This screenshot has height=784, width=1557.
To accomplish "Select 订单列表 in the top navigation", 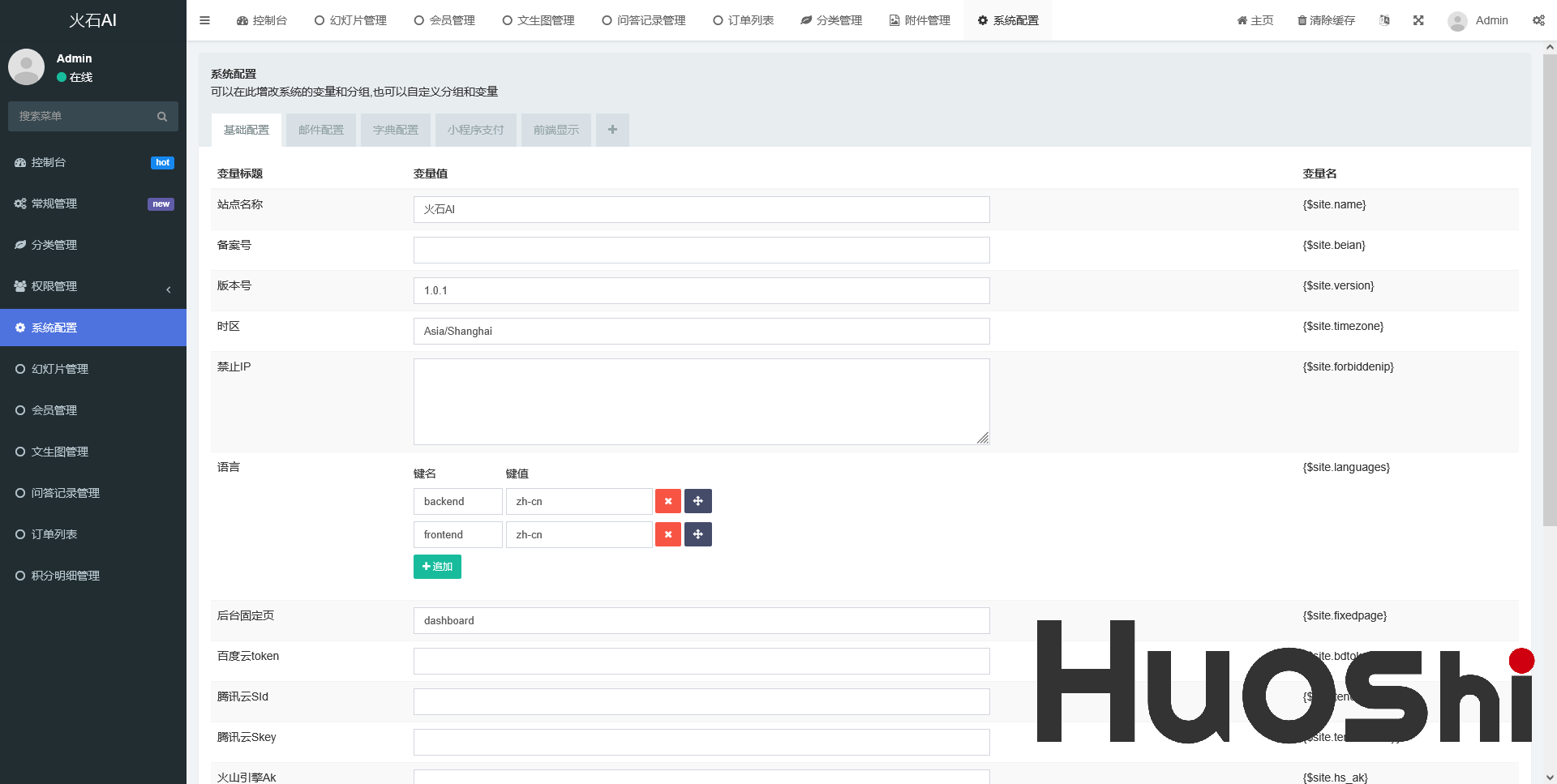I will coord(743,20).
